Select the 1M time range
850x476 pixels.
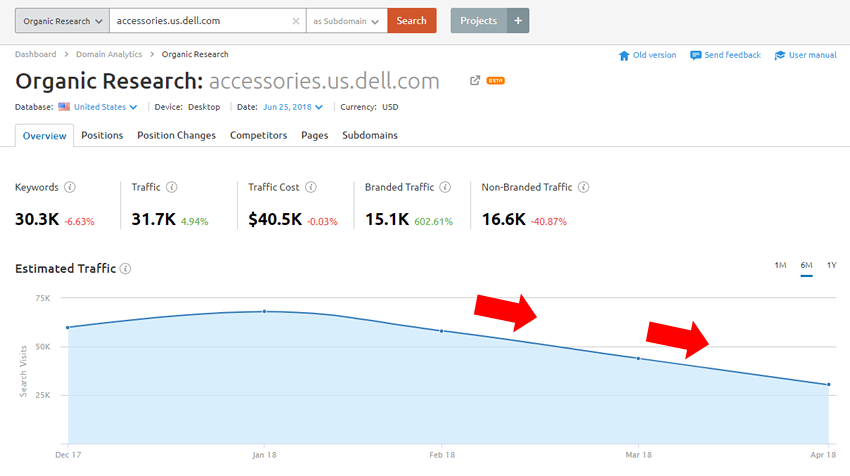pos(780,265)
